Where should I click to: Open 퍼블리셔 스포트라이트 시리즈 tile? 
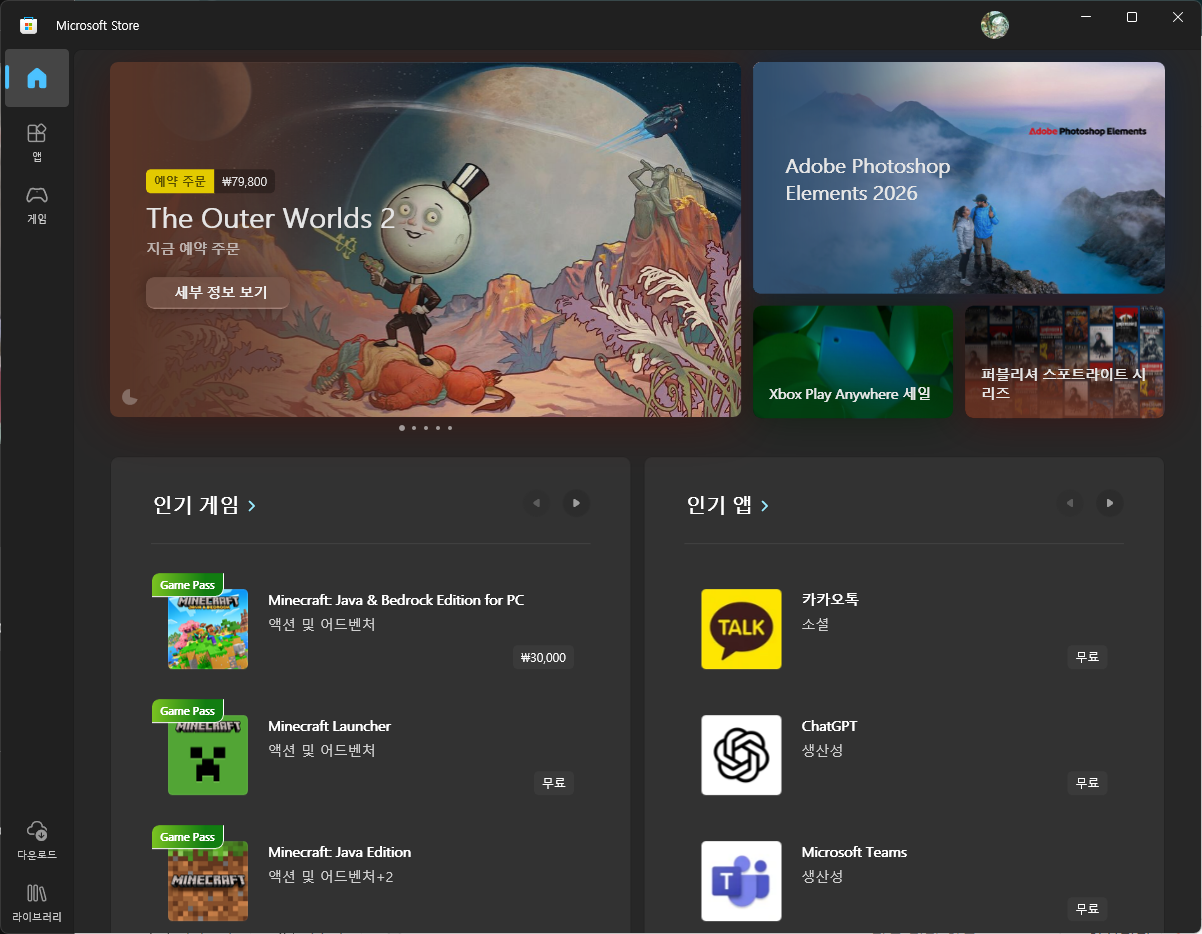pyautogui.click(x=1064, y=361)
